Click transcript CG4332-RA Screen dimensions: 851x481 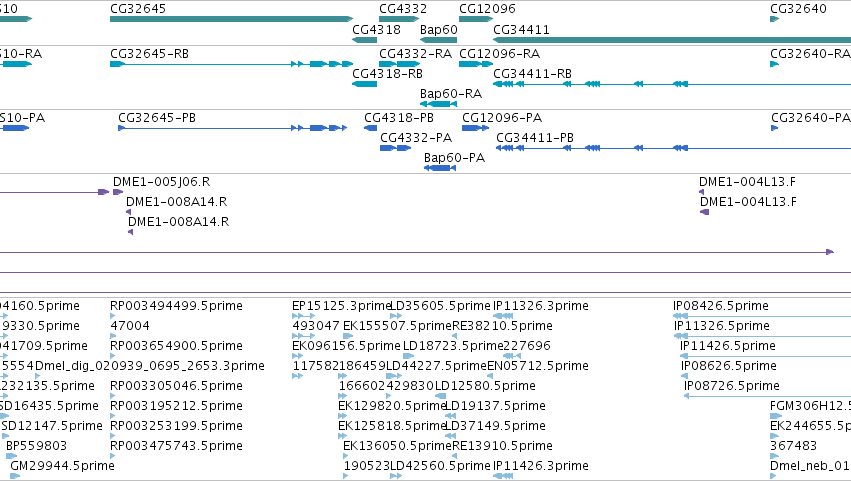[399, 64]
